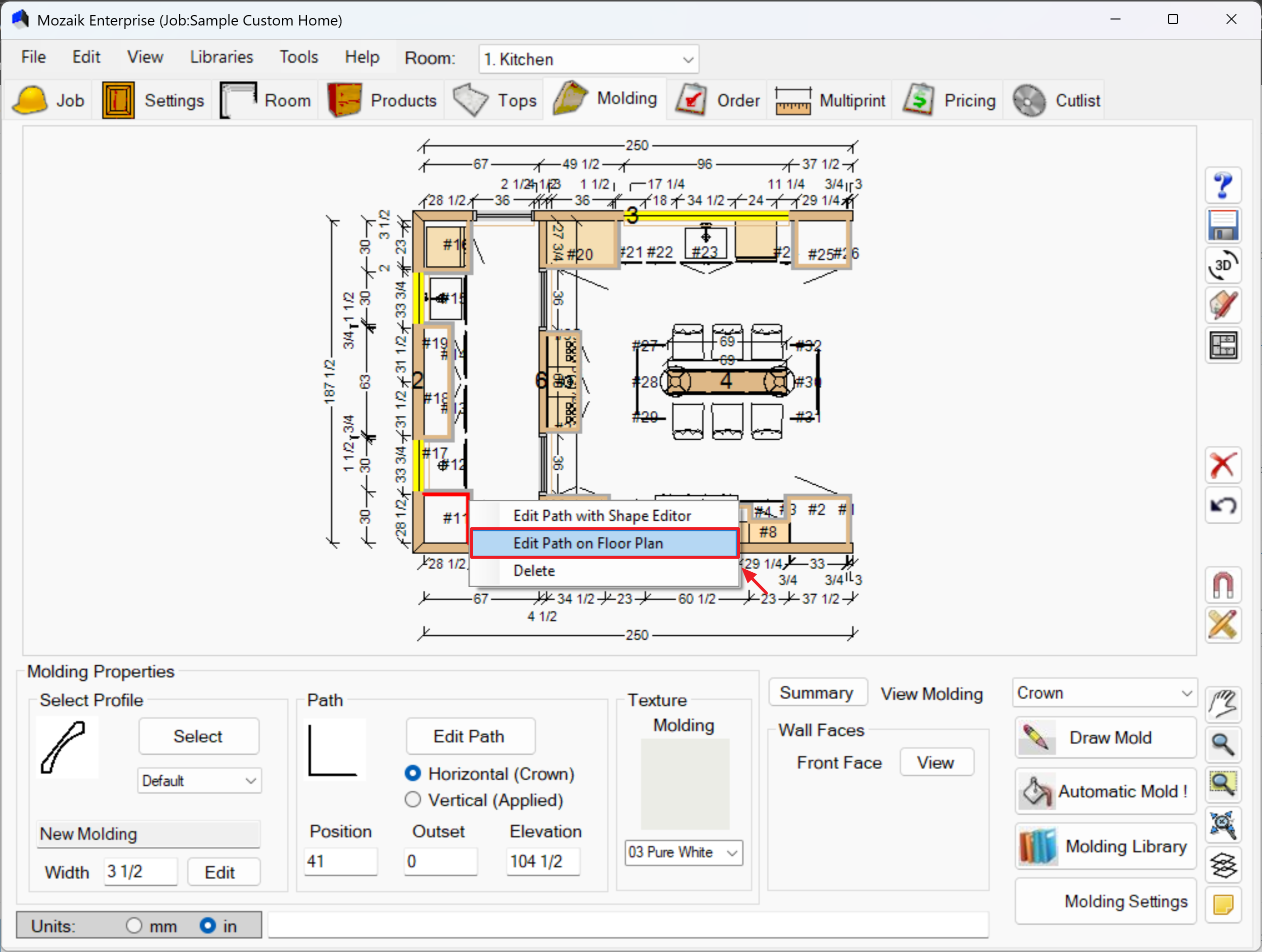This screenshot has height=952, width=1262.
Task: Click the blue question mark help icon
Action: 1222,186
